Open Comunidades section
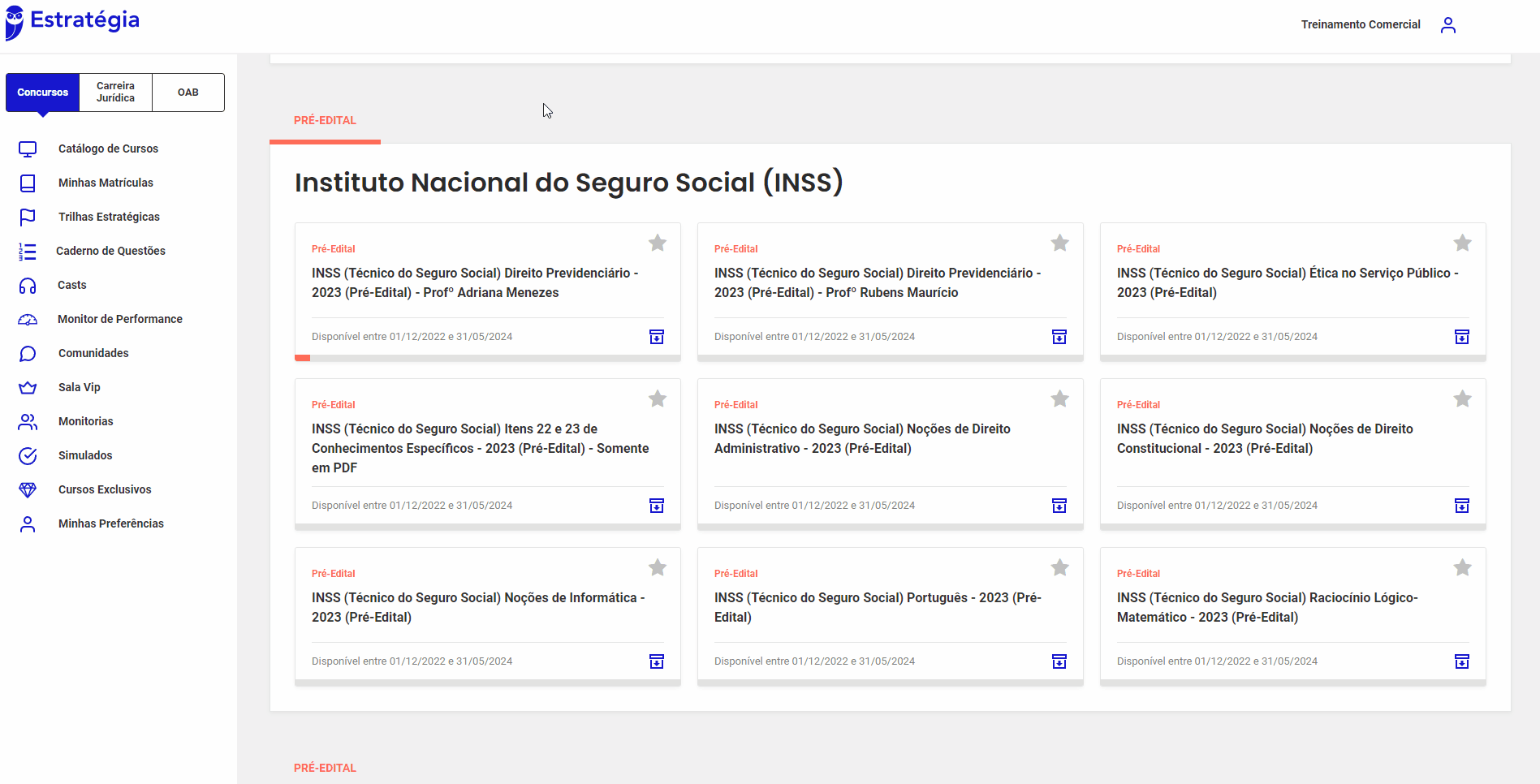Image resolution: width=1540 pixels, height=784 pixels. [x=93, y=353]
